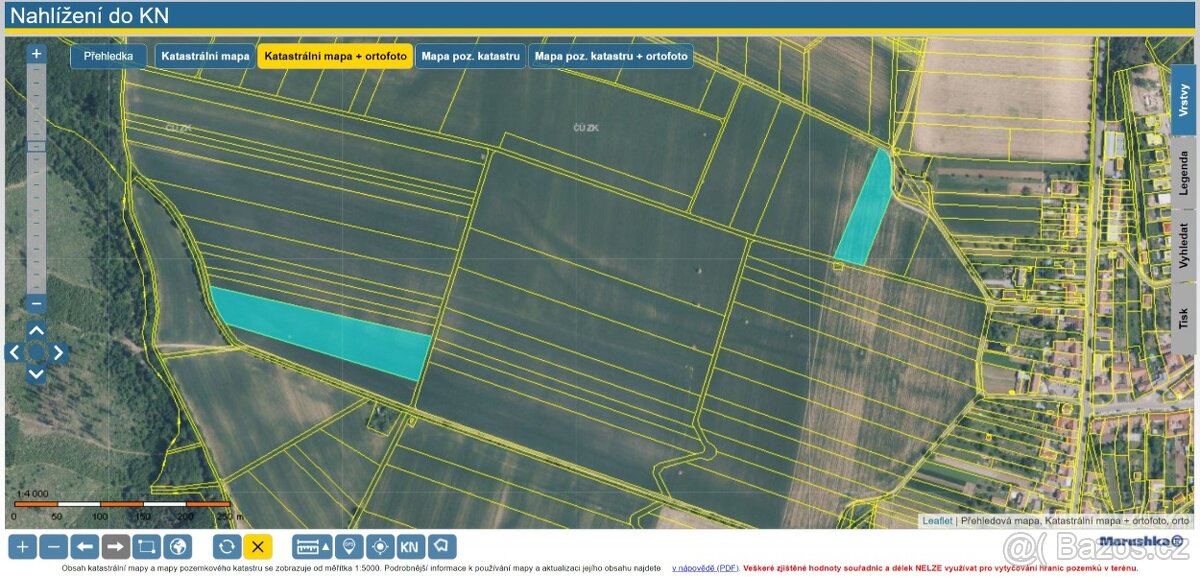Click the vertical zoom slider handle
Viewport: 1200px width, 577px height.
(36, 146)
